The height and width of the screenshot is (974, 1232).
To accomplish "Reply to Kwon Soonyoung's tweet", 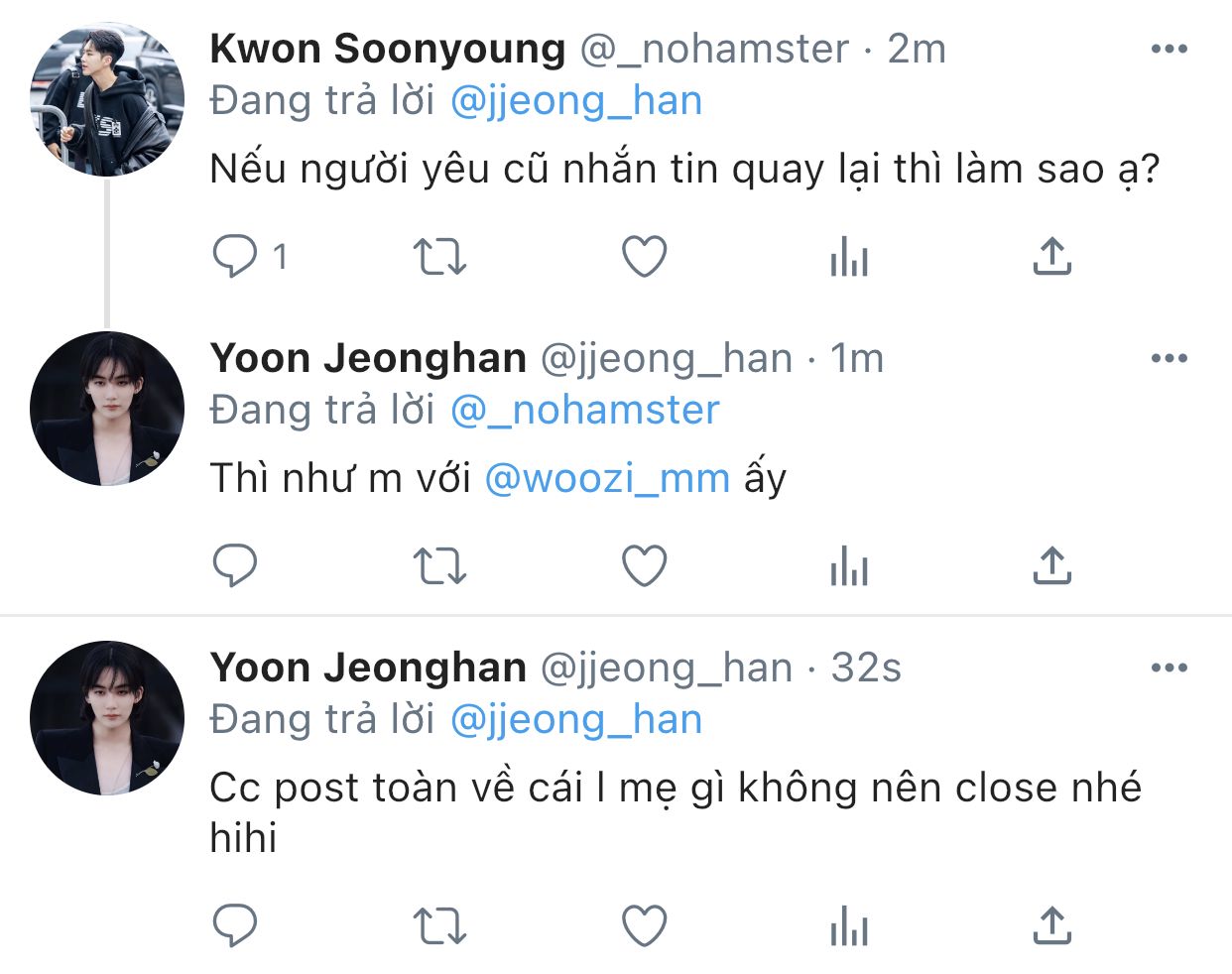I will tap(235, 257).
